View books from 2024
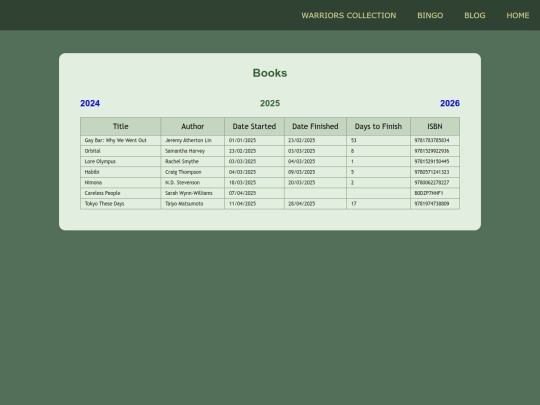Image resolution: width=540 pixels, height=405 pixels. [x=90, y=103]
